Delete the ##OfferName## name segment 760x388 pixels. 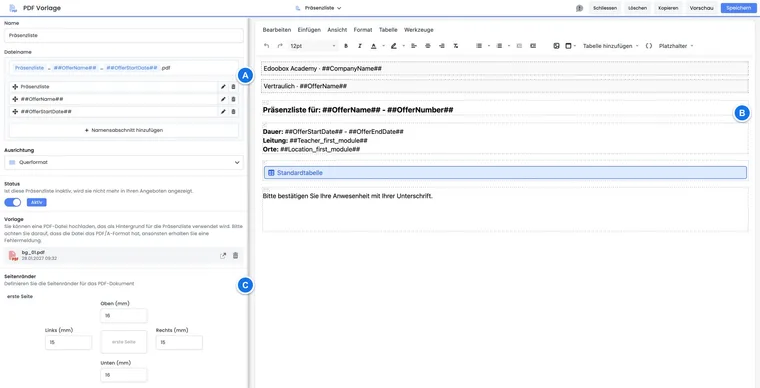coord(233,99)
